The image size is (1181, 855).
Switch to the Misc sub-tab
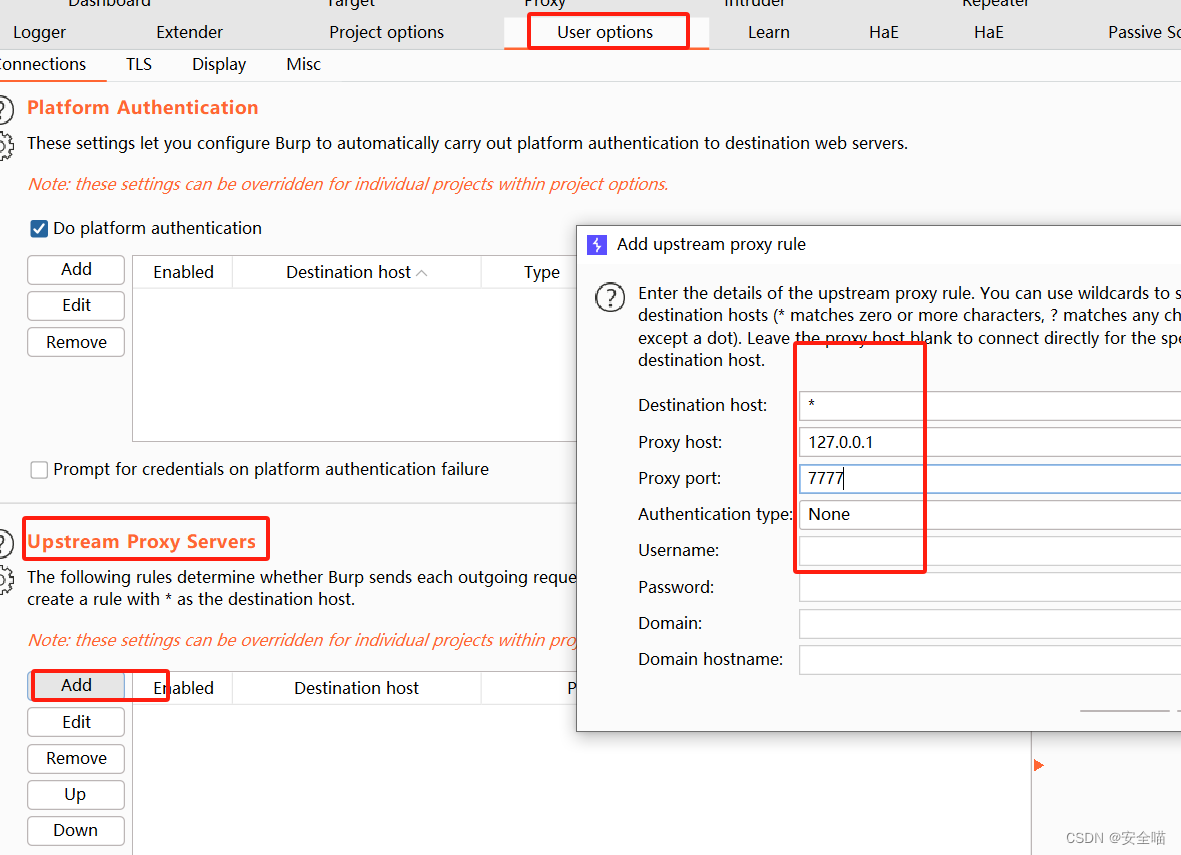pyautogui.click(x=304, y=65)
